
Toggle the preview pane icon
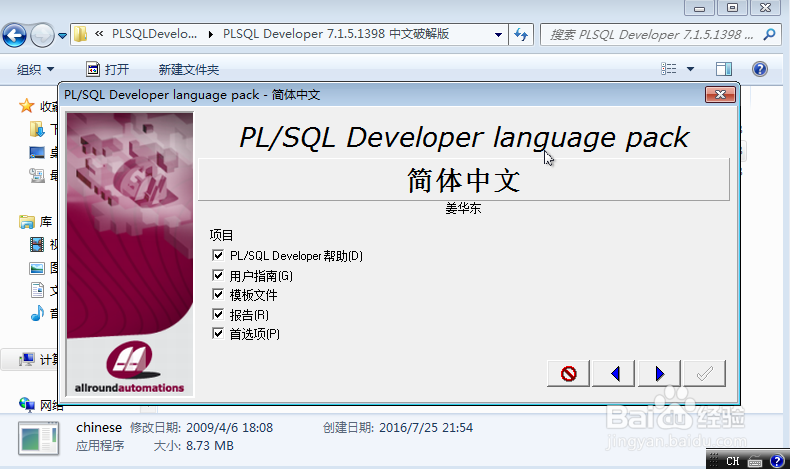(724, 69)
